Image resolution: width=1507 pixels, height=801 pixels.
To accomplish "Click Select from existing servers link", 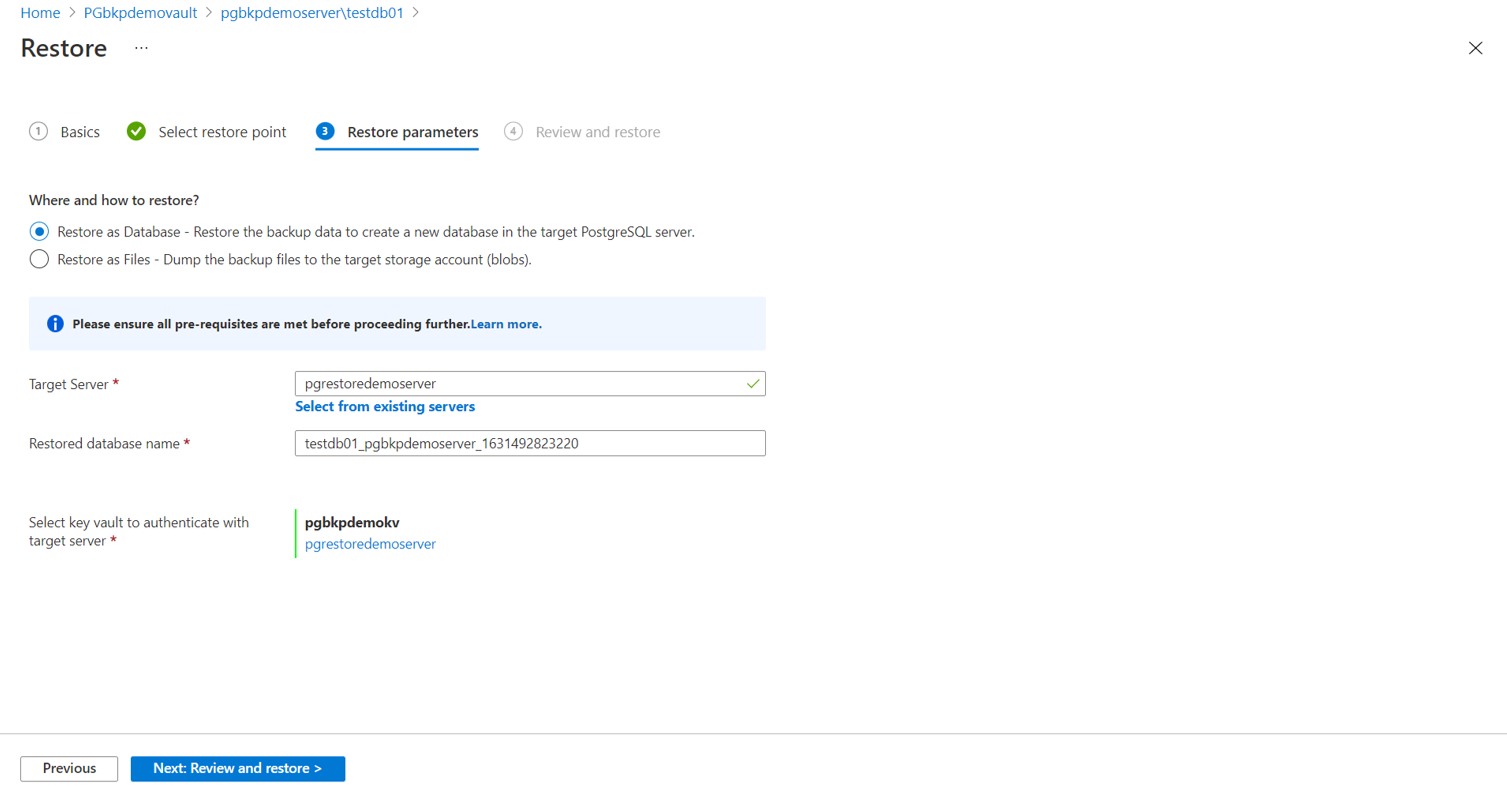I will click(x=384, y=406).
